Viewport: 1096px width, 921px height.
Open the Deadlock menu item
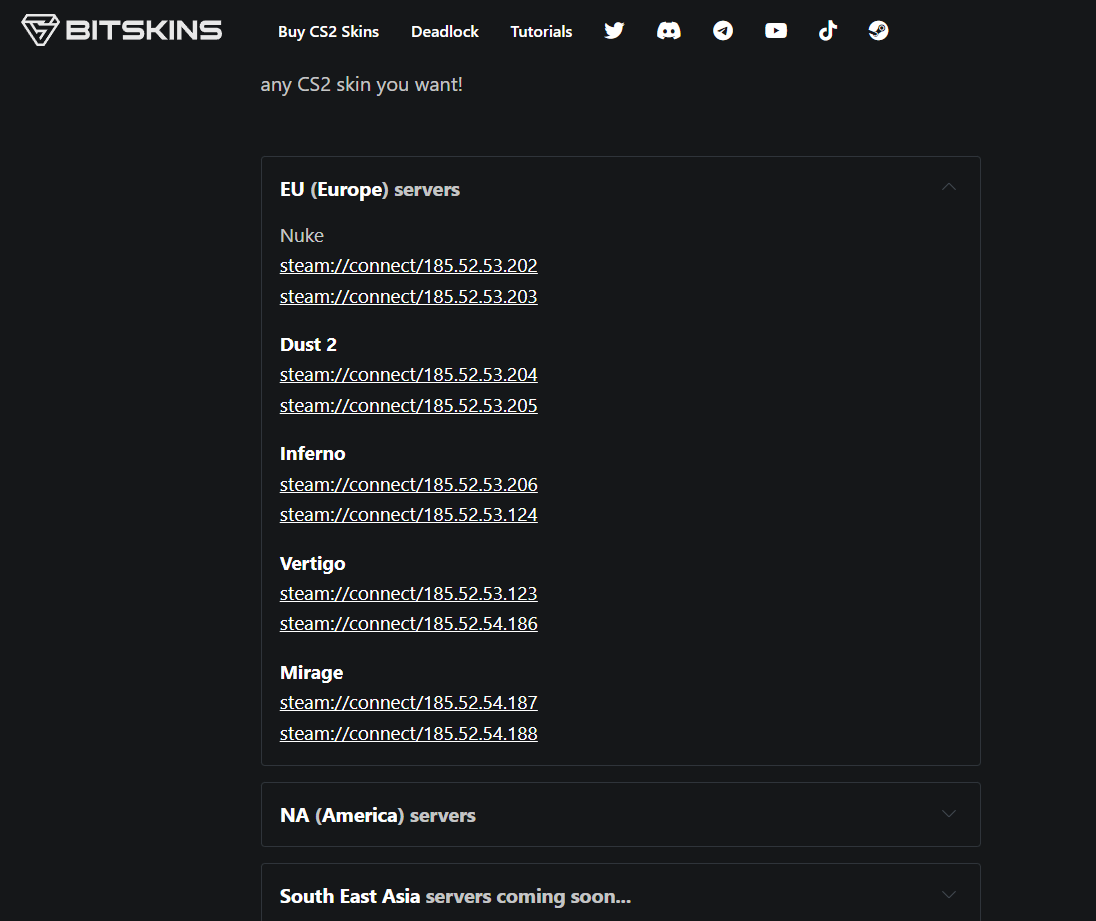click(445, 31)
